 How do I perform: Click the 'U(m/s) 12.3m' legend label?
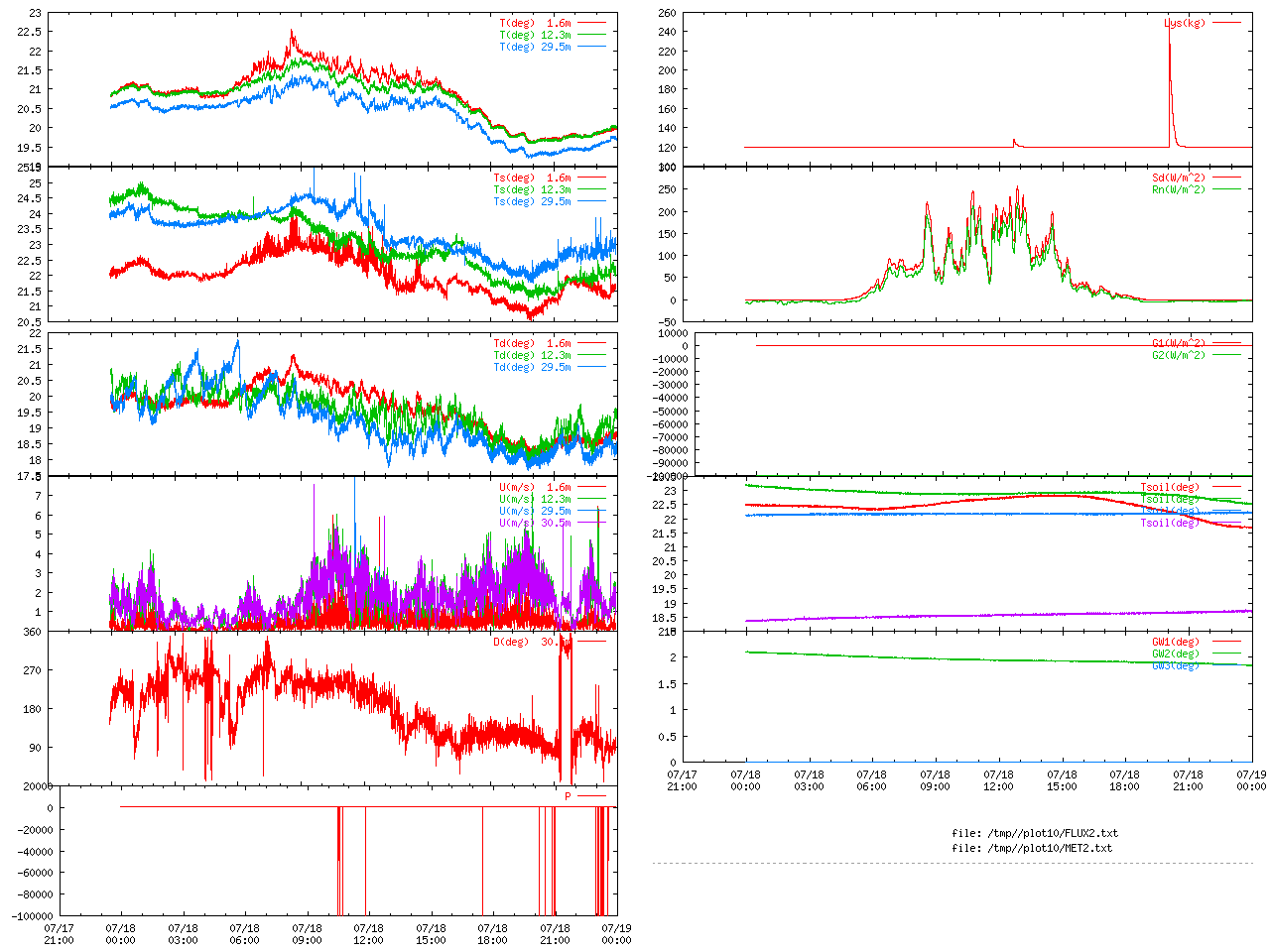[536, 499]
